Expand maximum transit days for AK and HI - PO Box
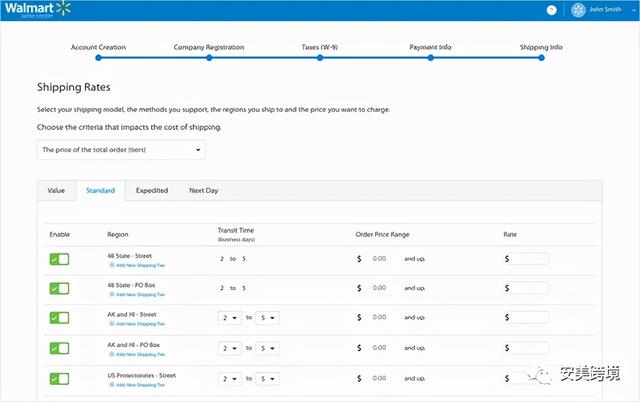640x402 pixels. click(267, 349)
